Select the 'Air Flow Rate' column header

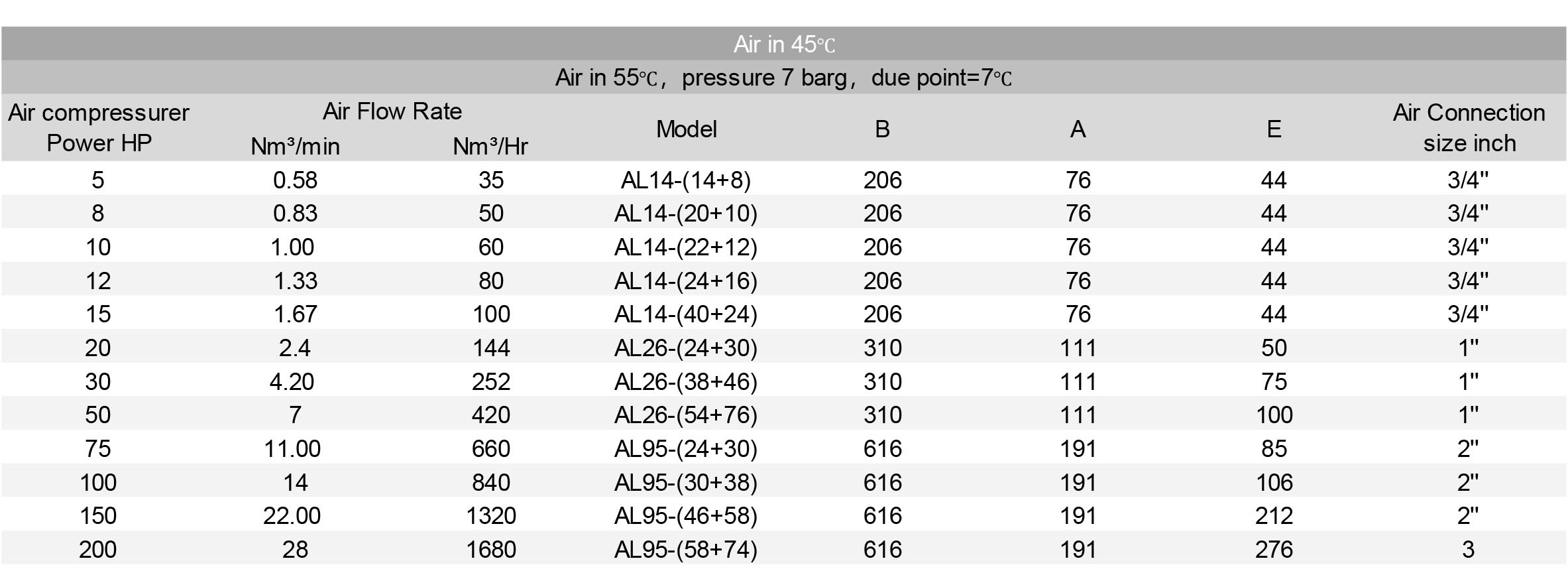click(392, 111)
